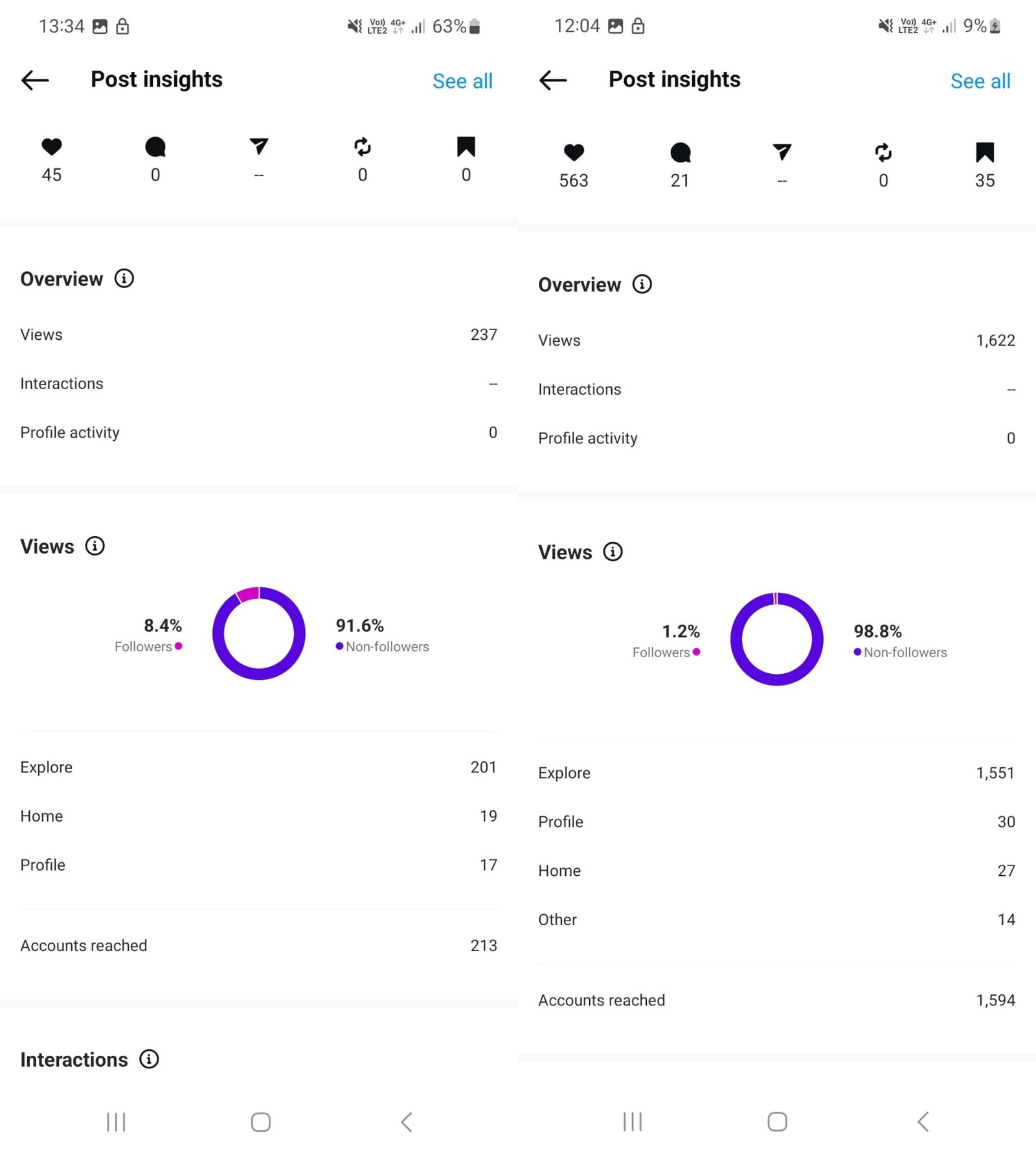Tap the repost arrows icon on the right screen
Screen dimensions: 1036x1151
point(883,153)
